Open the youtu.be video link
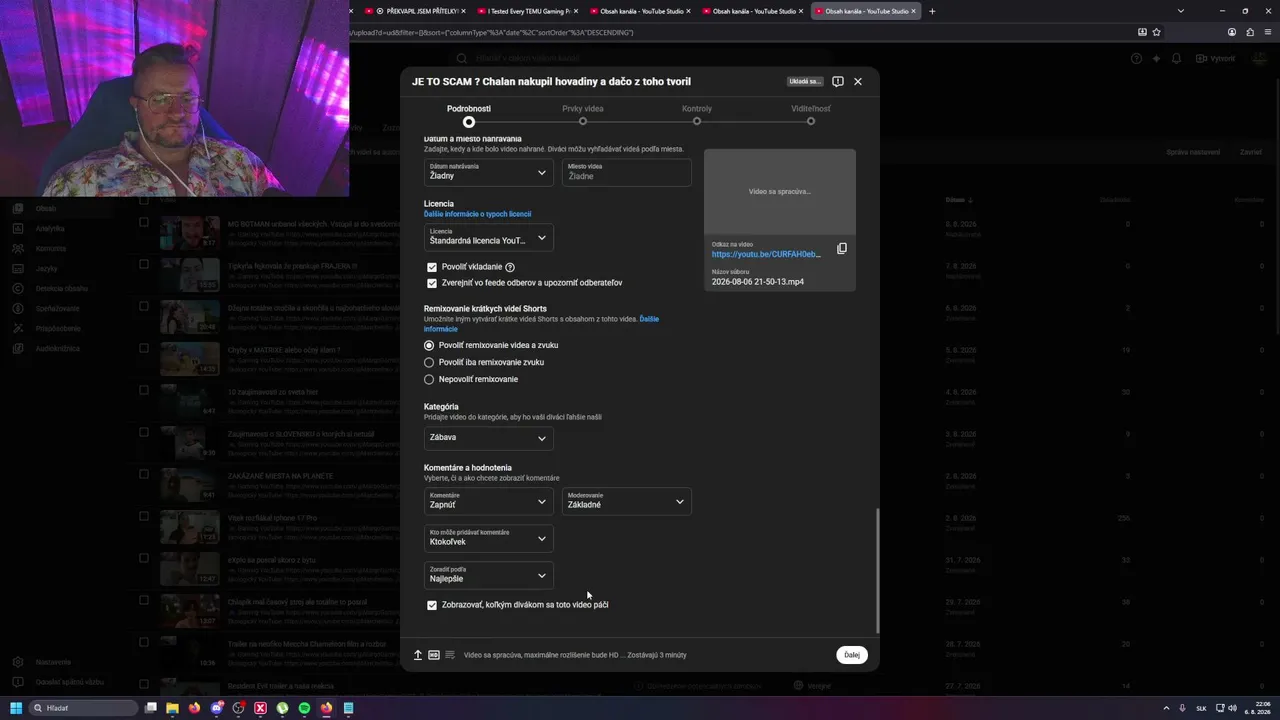Viewport: 1280px width, 720px height. [766, 254]
